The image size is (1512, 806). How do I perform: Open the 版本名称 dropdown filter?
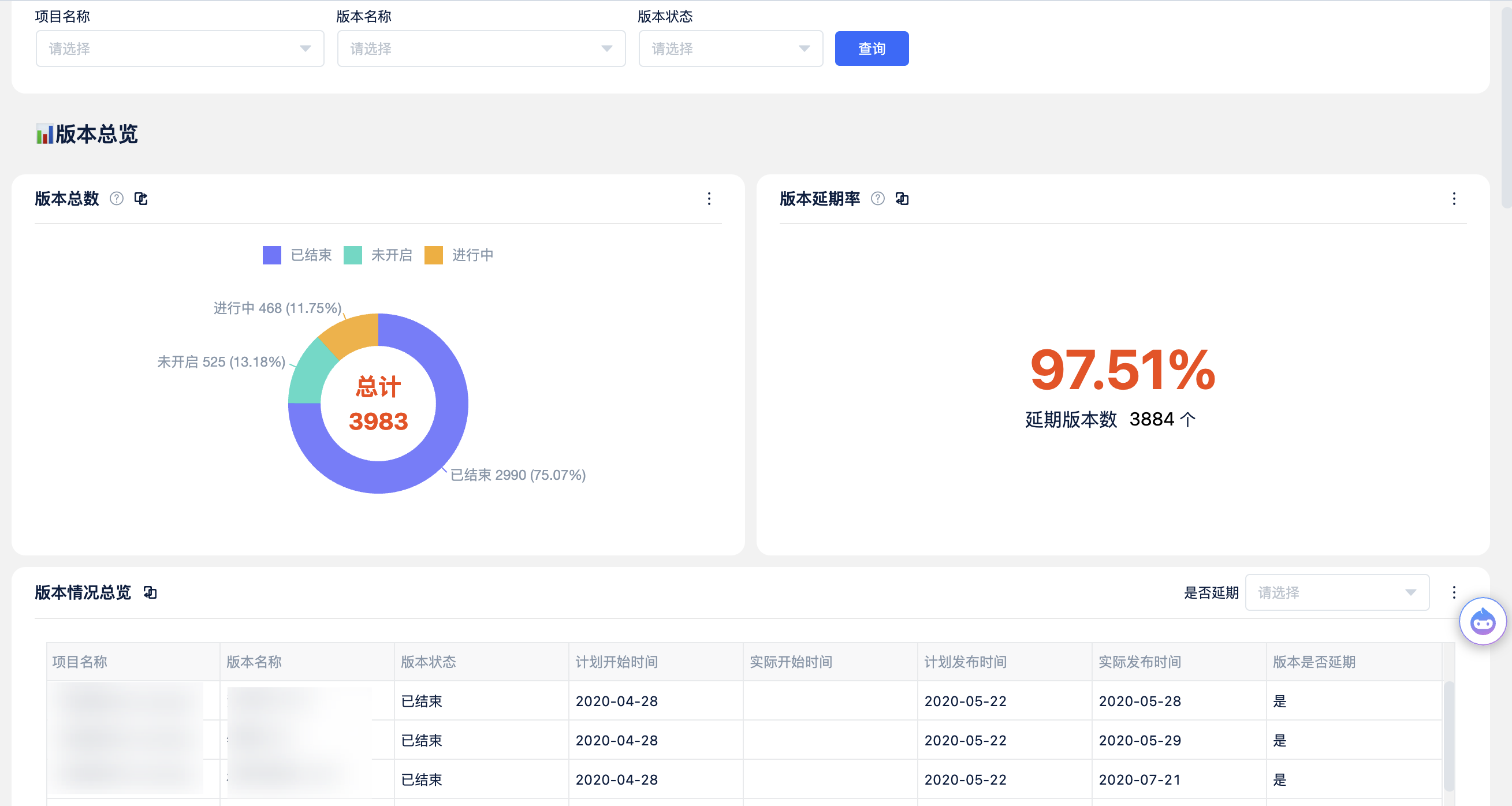[x=481, y=48]
